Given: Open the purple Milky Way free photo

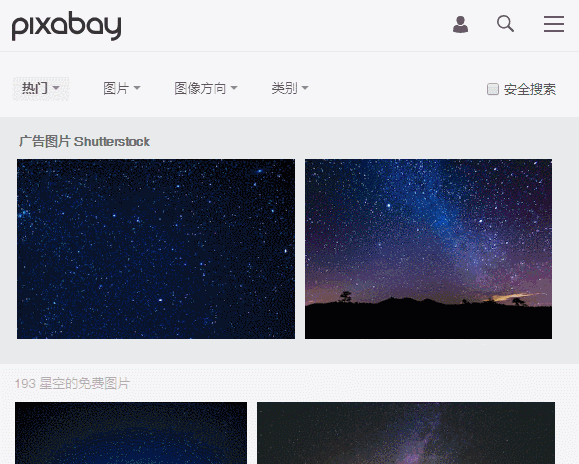Looking at the screenshot, I should click(406, 433).
